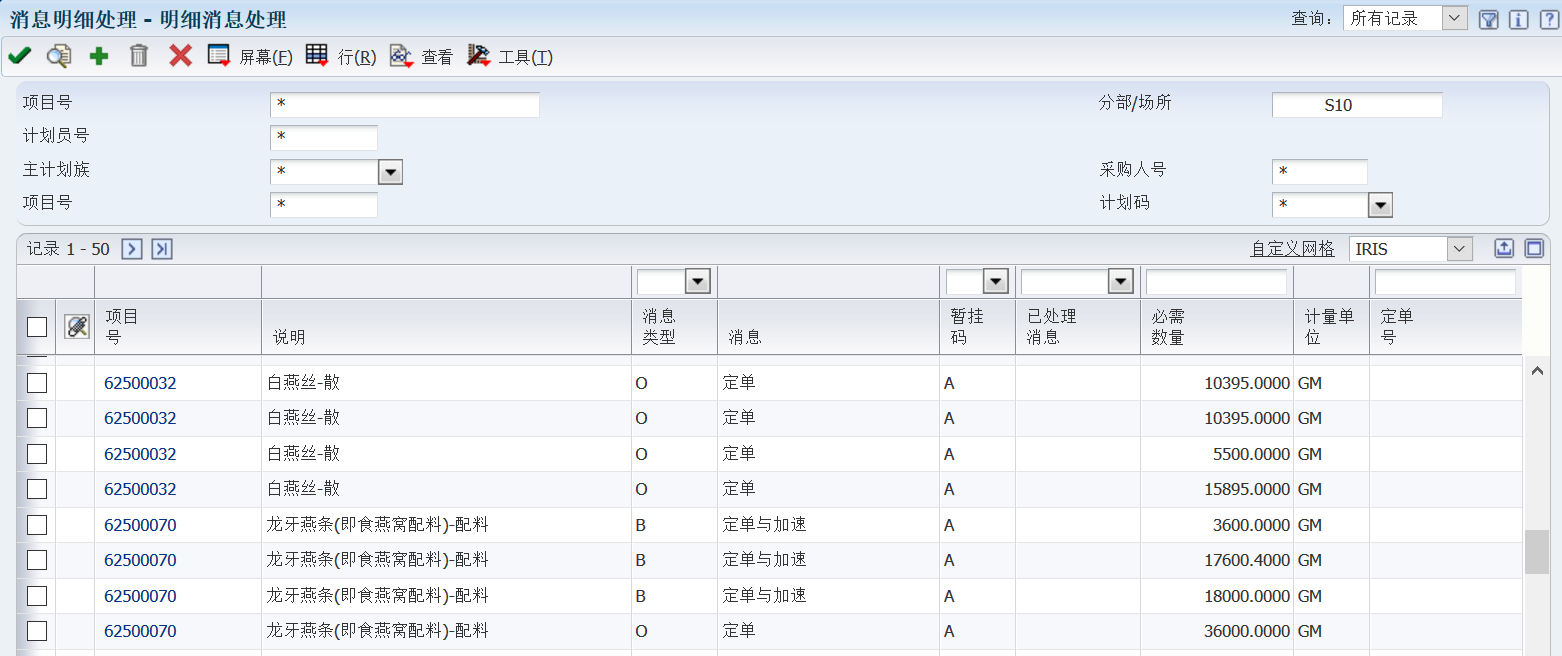
Task: Click the trash can delete icon
Action: 139,56
